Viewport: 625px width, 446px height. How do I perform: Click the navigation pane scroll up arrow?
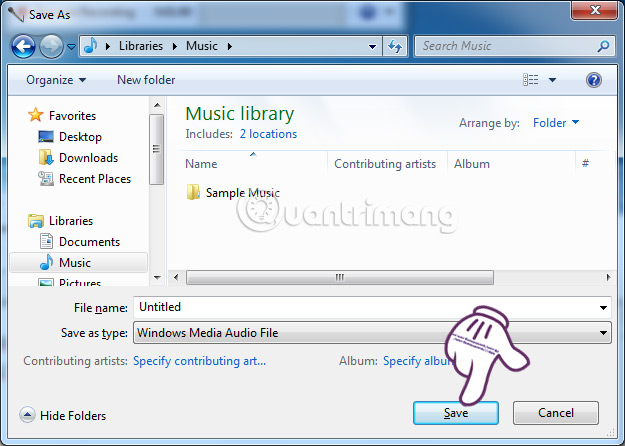click(157, 105)
